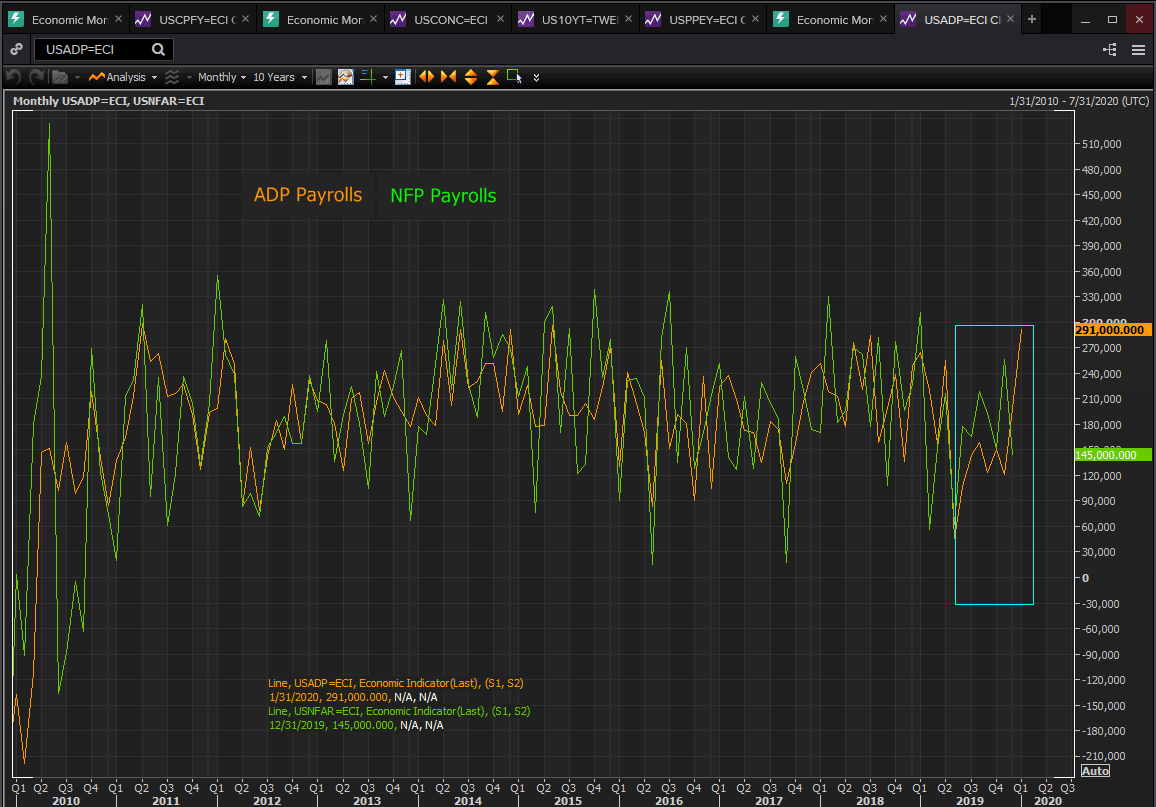Toggle the Auto scale button on the axis
The width and height of the screenshot is (1156, 807).
pyautogui.click(x=1094, y=771)
